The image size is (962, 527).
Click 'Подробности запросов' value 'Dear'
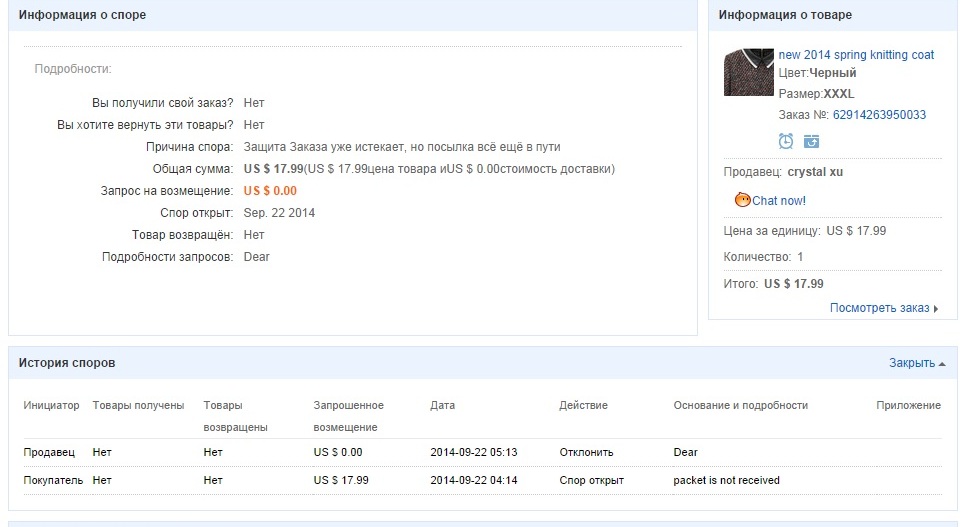pos(256,257)
